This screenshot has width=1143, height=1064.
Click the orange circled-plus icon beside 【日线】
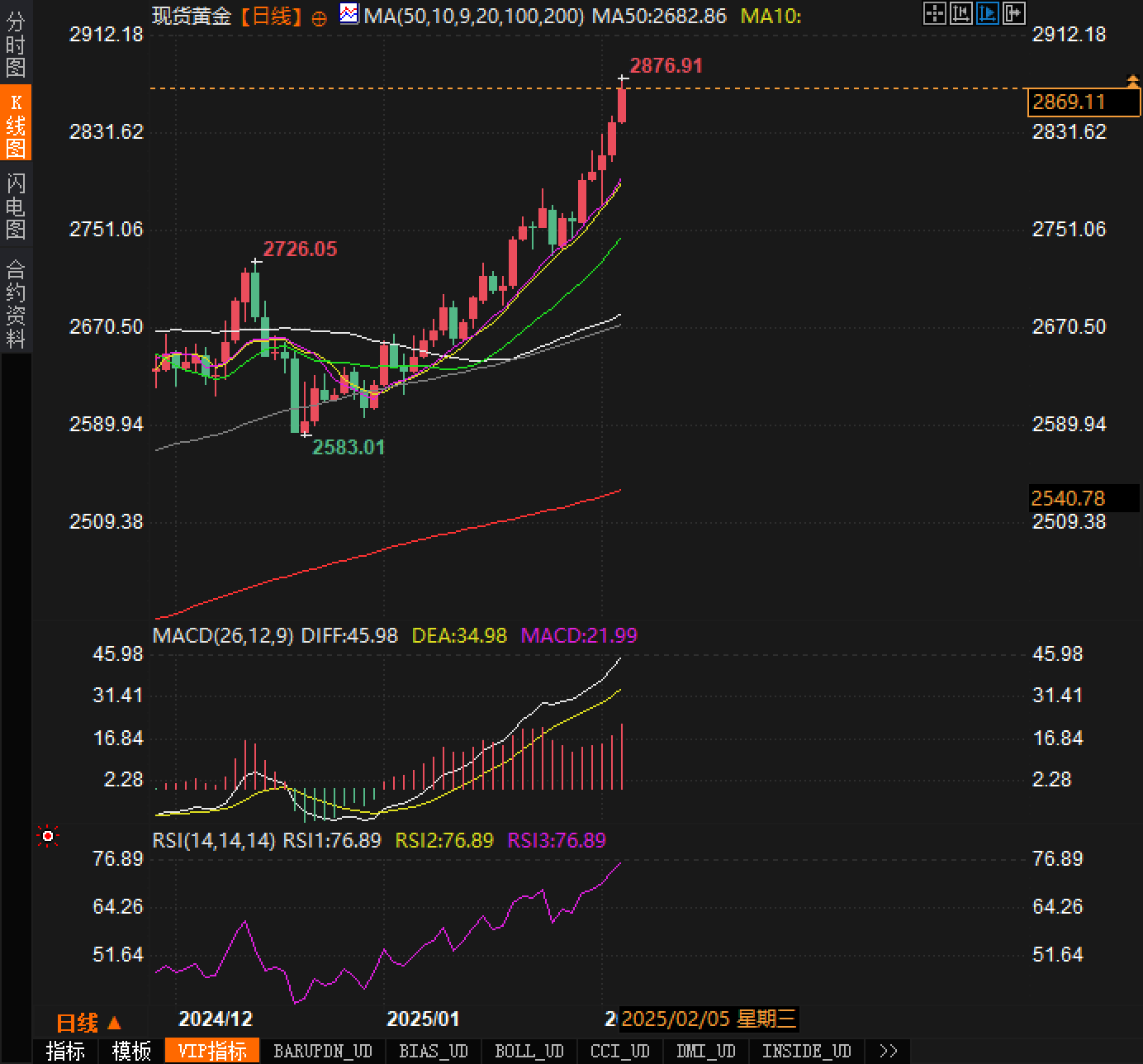coord(319,18)
